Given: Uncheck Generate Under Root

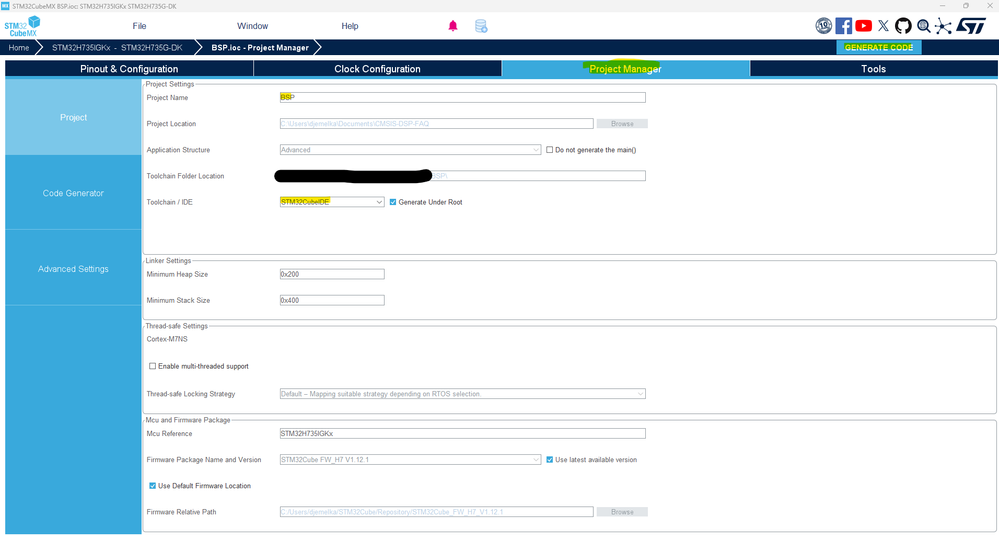Looking at the screenshot, I should [393, 202].
